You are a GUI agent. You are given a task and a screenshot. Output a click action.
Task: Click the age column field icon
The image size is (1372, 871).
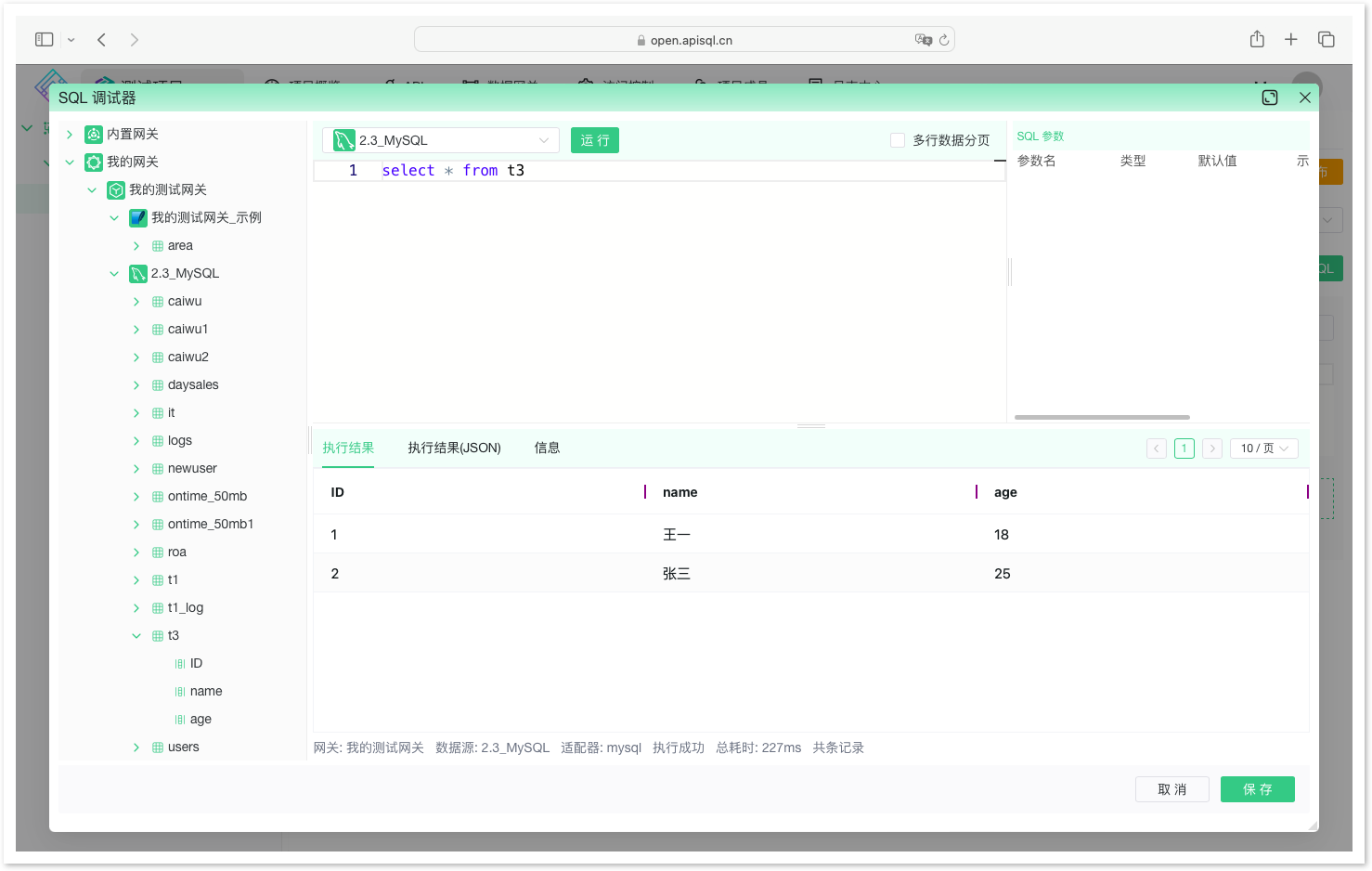180,720
